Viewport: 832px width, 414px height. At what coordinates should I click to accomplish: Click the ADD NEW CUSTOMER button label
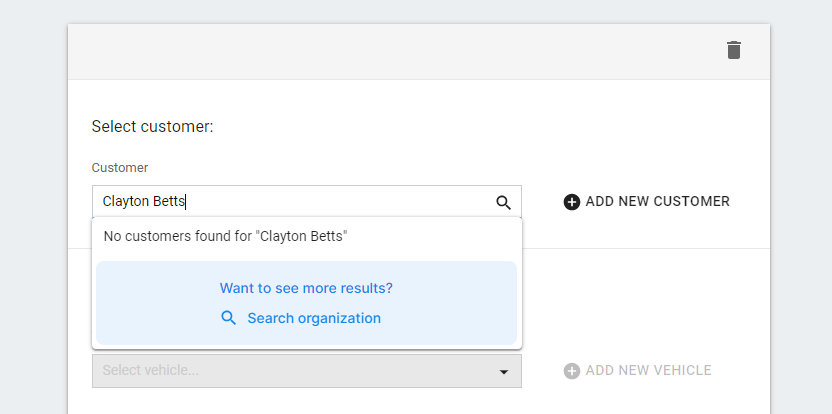pyautogui.click(x=657, y=202)
